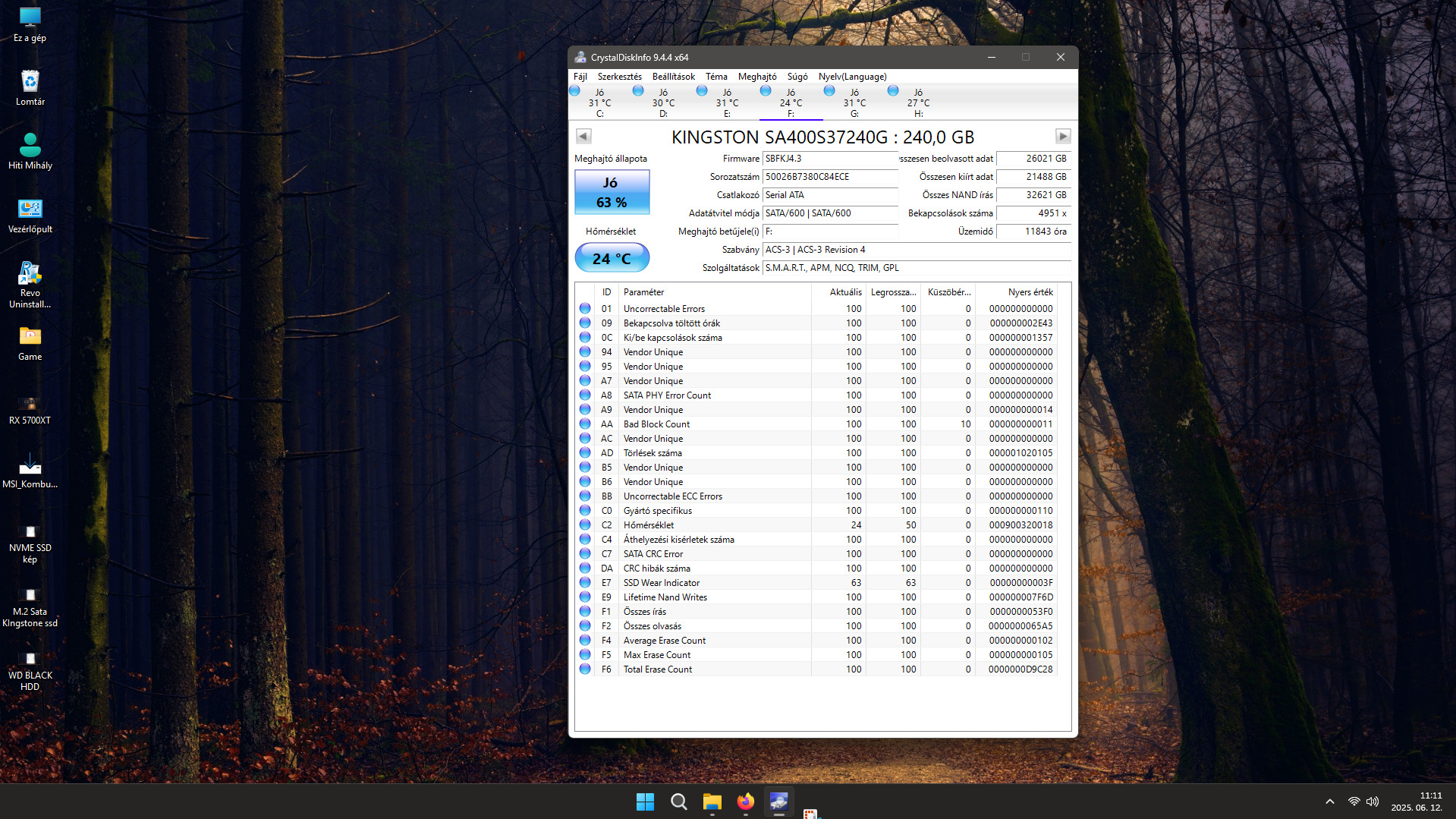Open M.2 Sata Kingstone ssd desktop file

(30, 608)
